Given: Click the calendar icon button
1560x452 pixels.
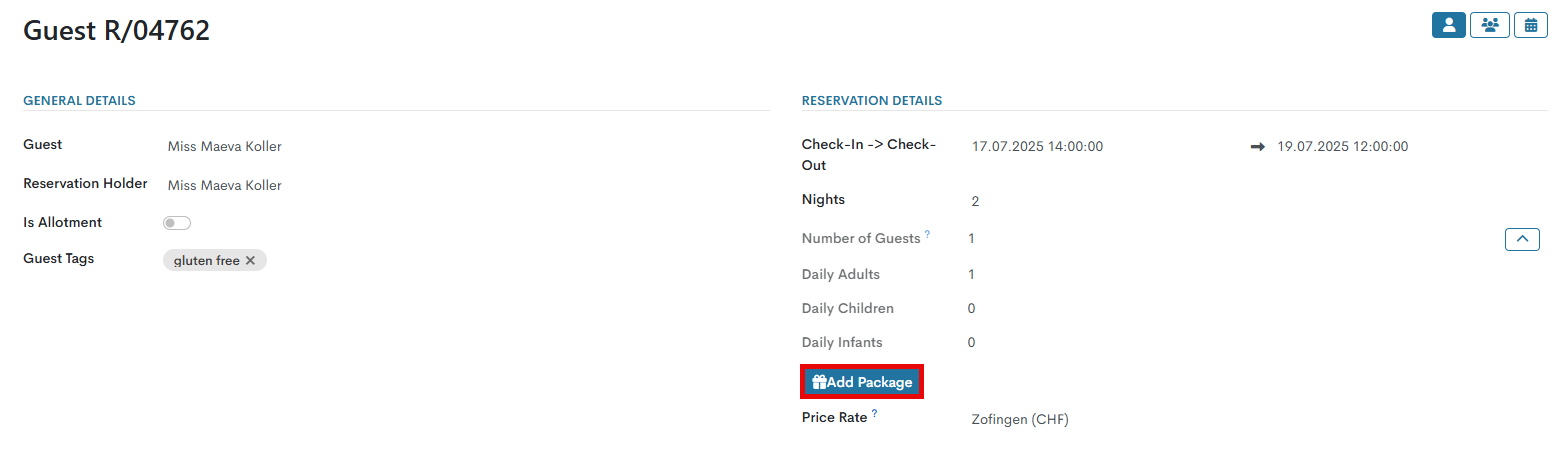Looking at the screenshot, I should pyautogui.click(x=1530, y=25).
